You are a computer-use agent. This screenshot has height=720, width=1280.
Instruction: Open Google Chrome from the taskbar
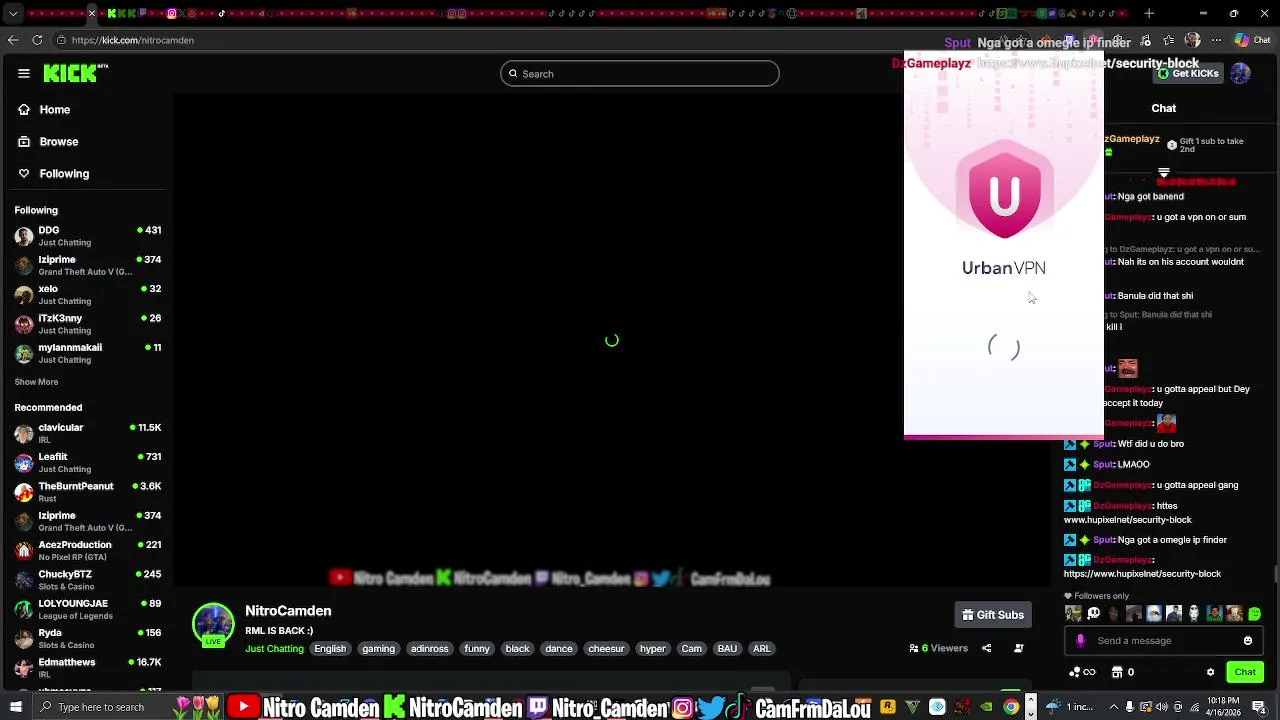[x=1011, y=707]
